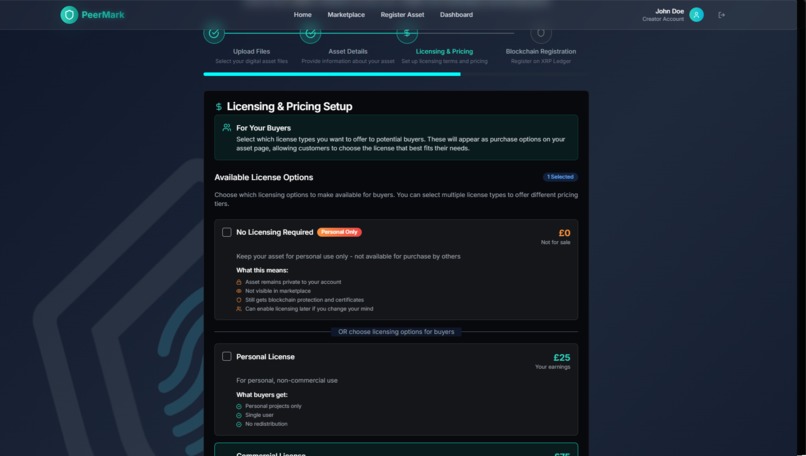Click the check icon beside No redistribution
The image size is (806, 456).
tap(239, 424)
